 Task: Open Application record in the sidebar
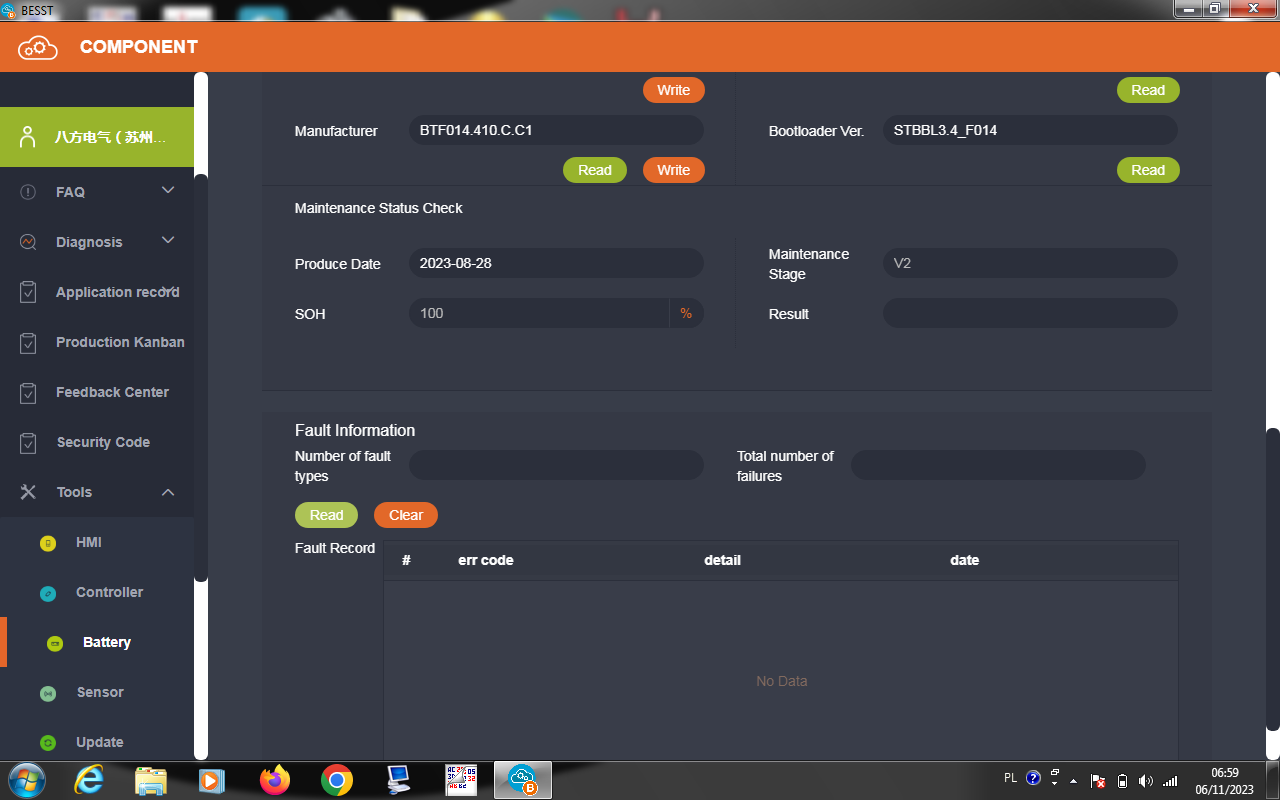97,292
